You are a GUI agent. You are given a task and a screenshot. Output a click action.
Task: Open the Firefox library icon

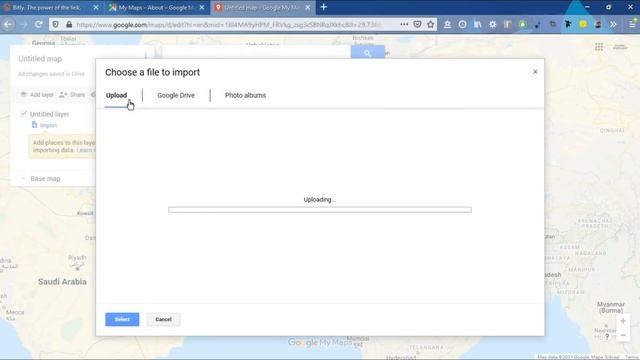point(478,24)
